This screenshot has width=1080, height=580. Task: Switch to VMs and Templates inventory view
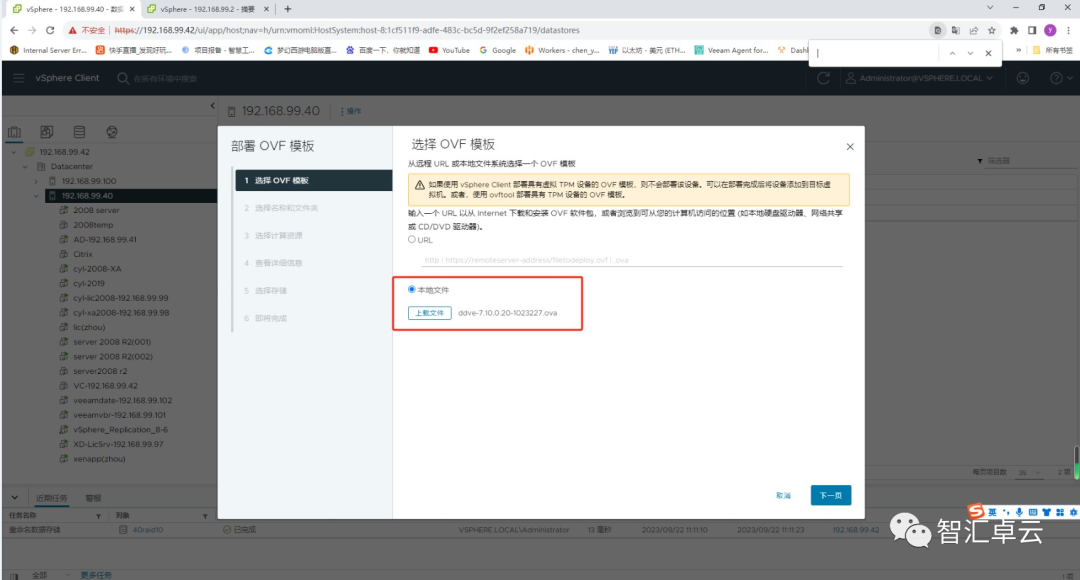pos(47,132)
